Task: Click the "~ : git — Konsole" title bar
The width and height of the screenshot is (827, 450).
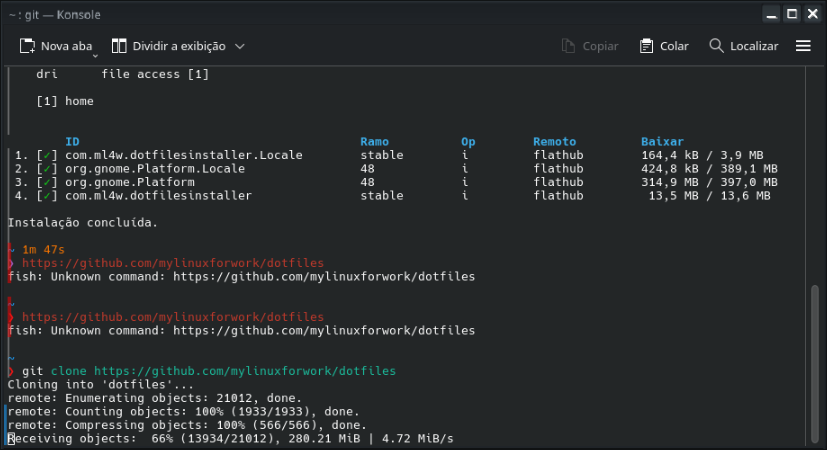Action: [400, 15]
